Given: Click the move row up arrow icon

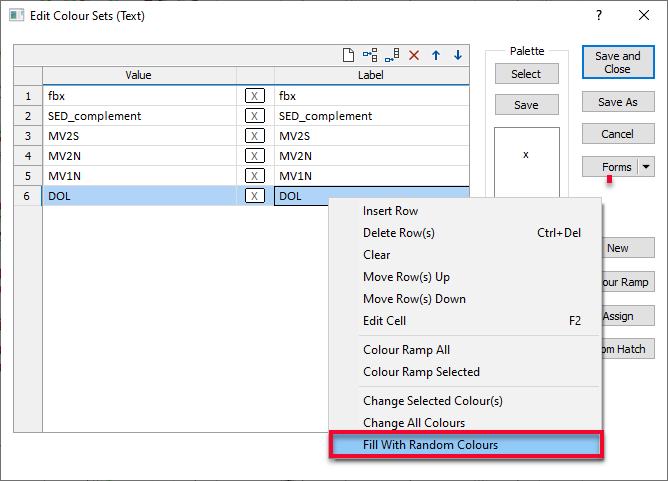Looking at the screenshot, I should click(436, 56).
